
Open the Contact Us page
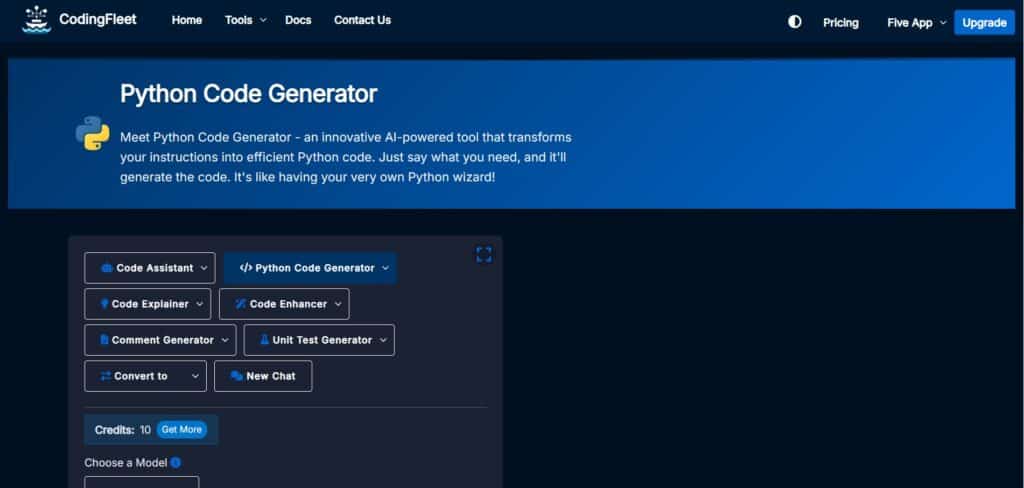pyautogui.click(x=362, y=20)
